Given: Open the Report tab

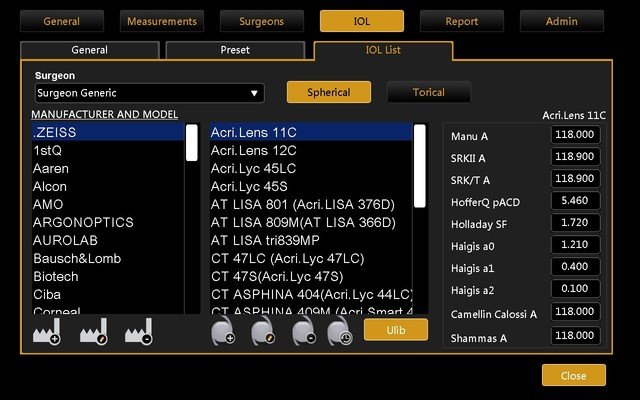Looking at the screenshot, I should tap(462, 21).
